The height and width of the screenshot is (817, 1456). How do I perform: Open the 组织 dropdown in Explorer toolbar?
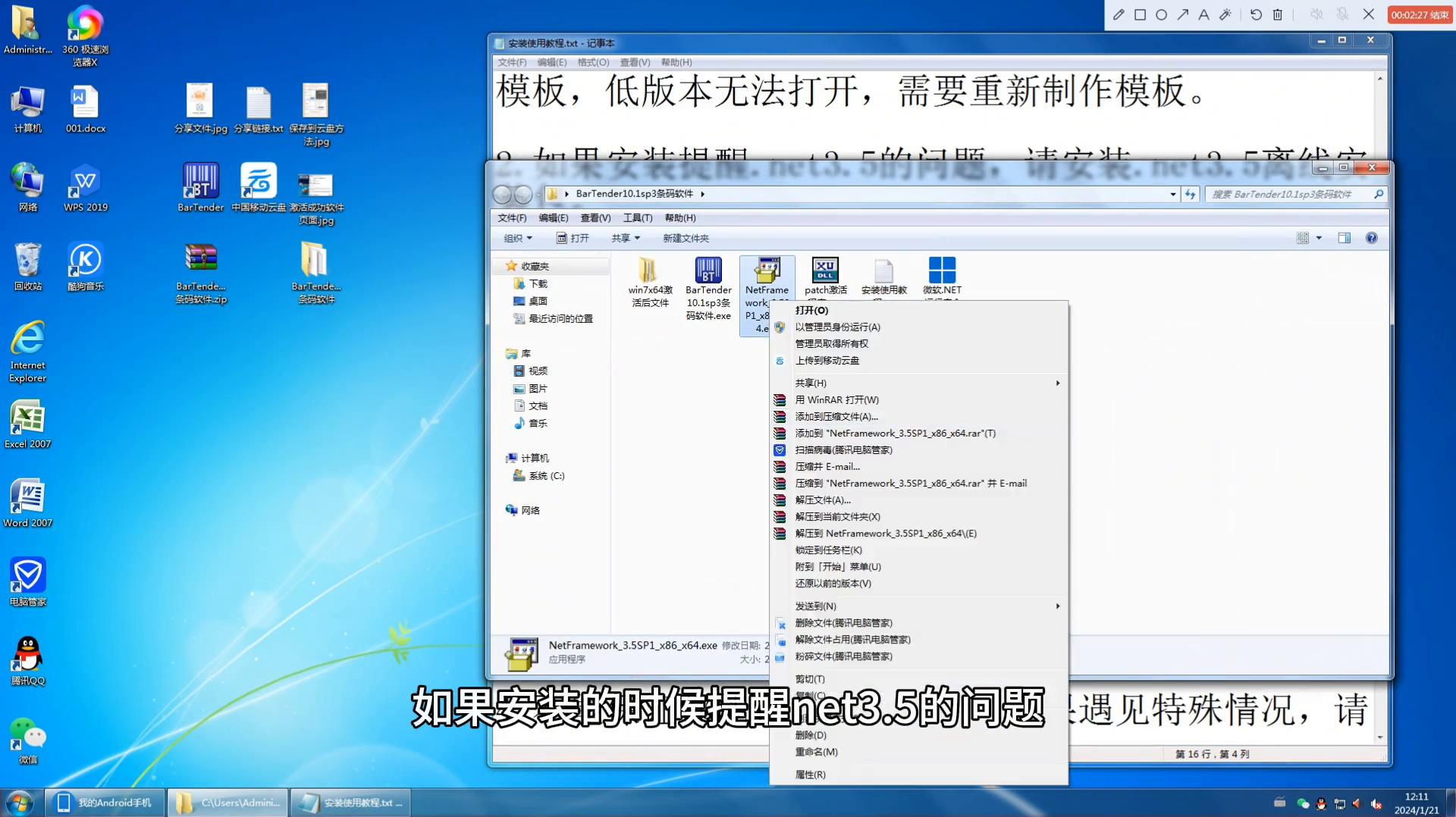click(x=518, y=238)
